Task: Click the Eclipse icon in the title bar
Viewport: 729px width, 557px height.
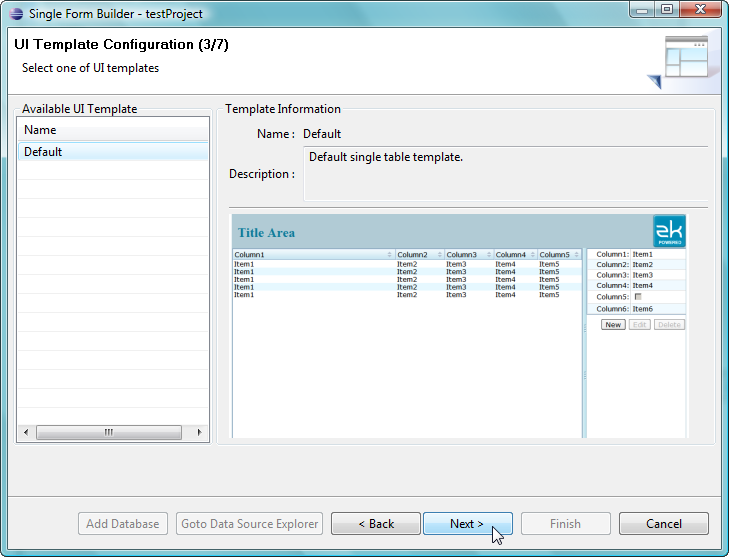Action: coord(15,14)
